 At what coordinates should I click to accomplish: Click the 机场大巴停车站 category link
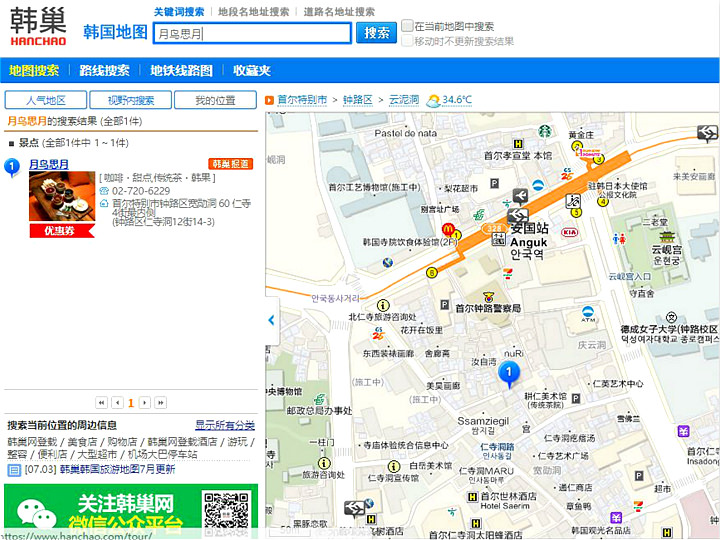[x=163, y=454]
